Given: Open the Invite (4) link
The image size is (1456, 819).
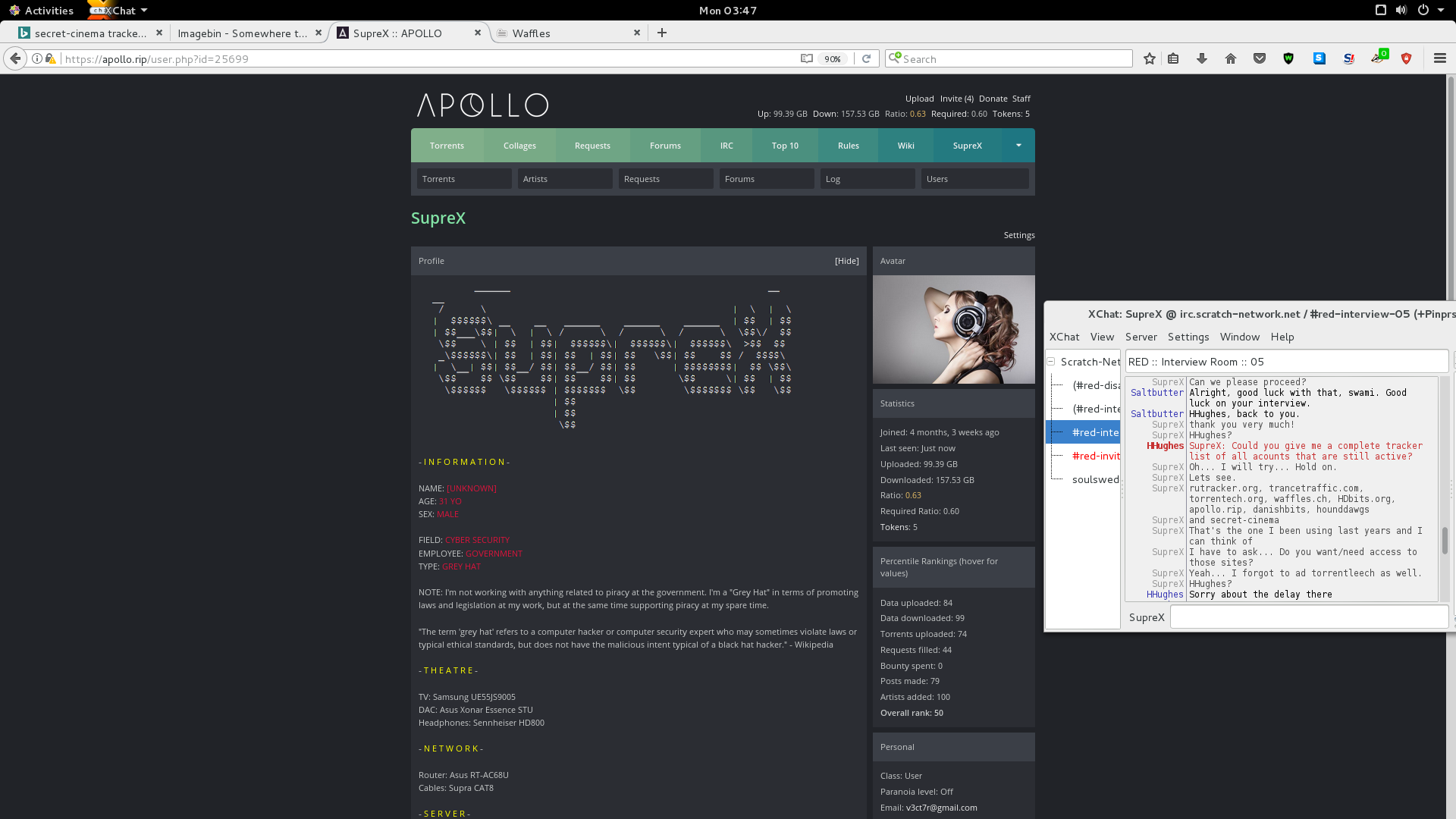Looking at the screenshot, I should pyautogui.click(x=956, y=99).
